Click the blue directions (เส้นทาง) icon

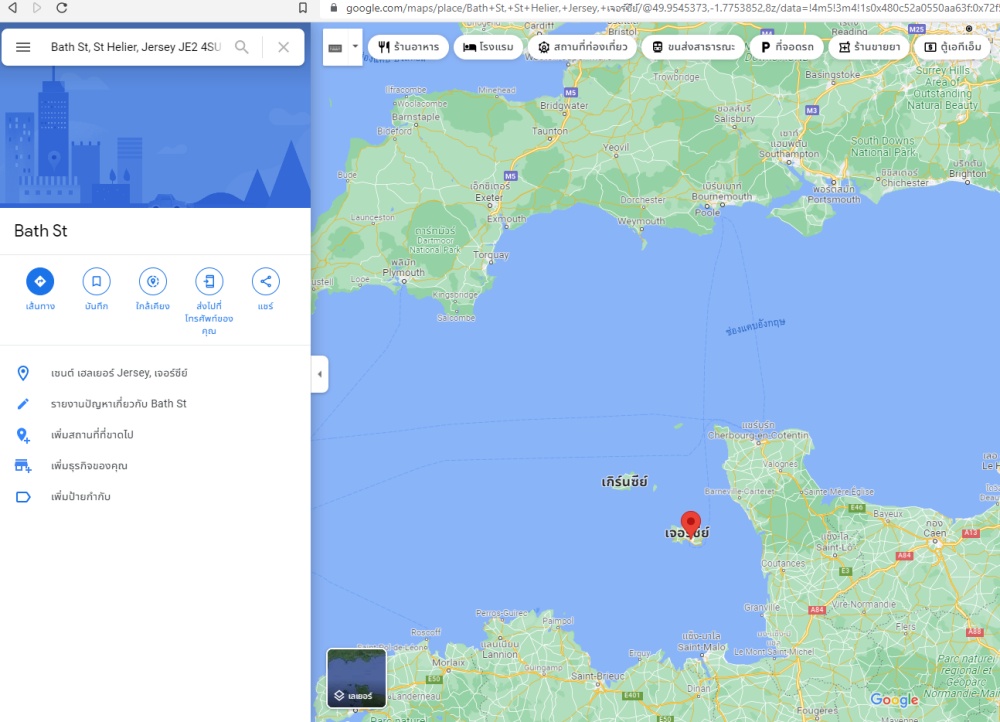(x=40, y=281)
